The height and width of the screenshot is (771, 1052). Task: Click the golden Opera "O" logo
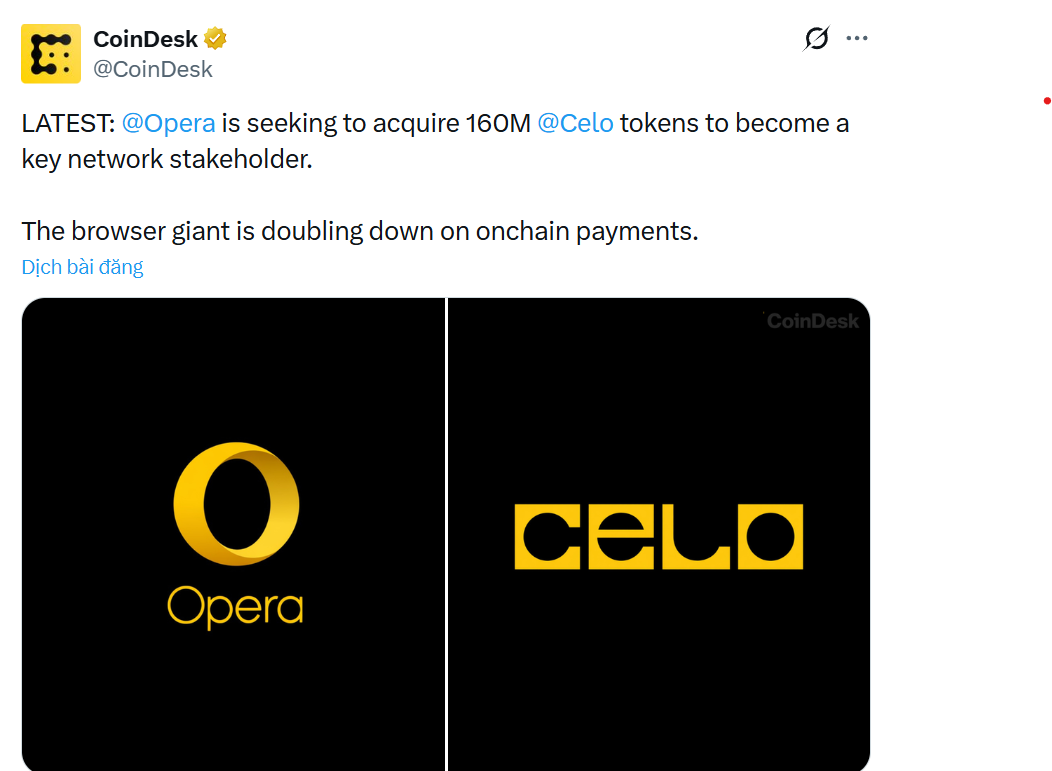[x=237, y=505]
